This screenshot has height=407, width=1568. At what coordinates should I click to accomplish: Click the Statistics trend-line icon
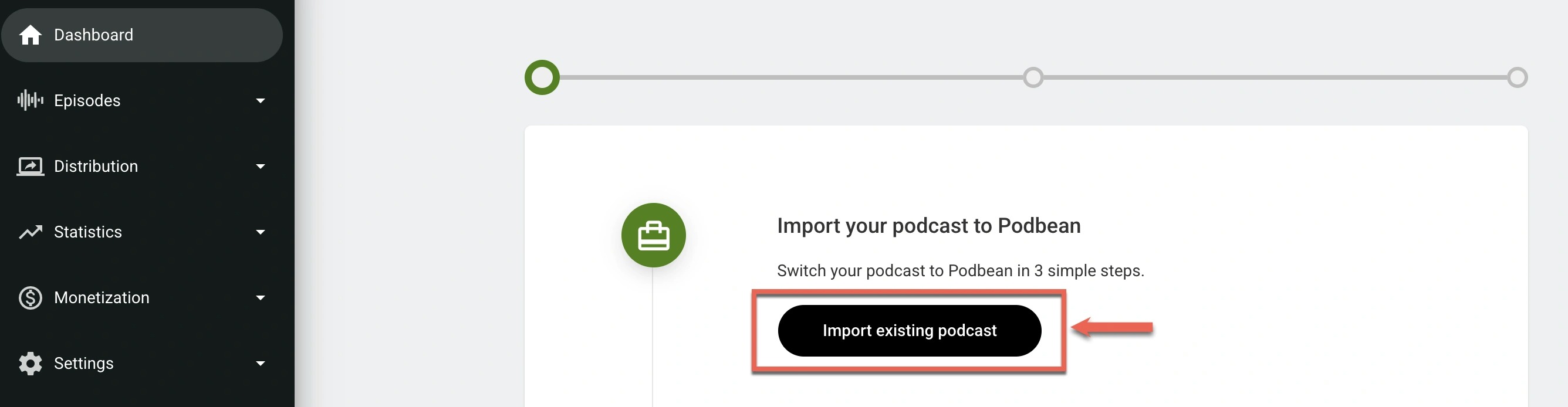[30, 232]
